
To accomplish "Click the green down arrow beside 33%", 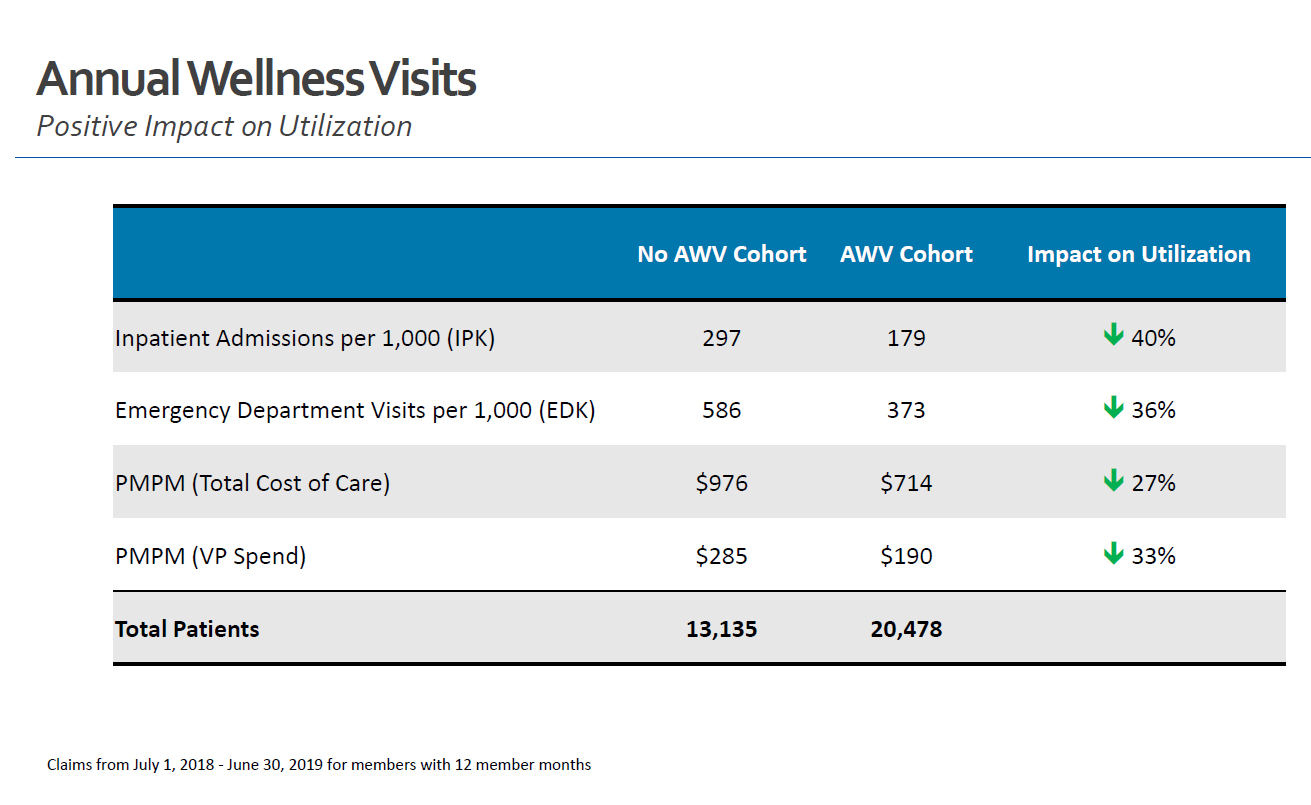I will tap(1113, 554).
